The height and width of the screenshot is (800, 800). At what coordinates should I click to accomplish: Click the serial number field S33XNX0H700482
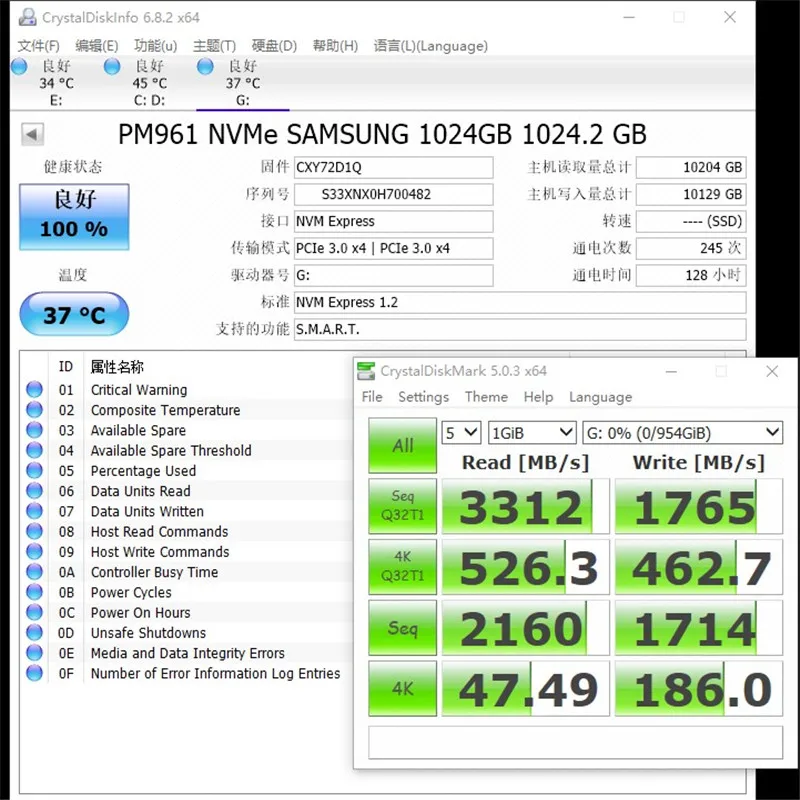click(x=393, y=194)
